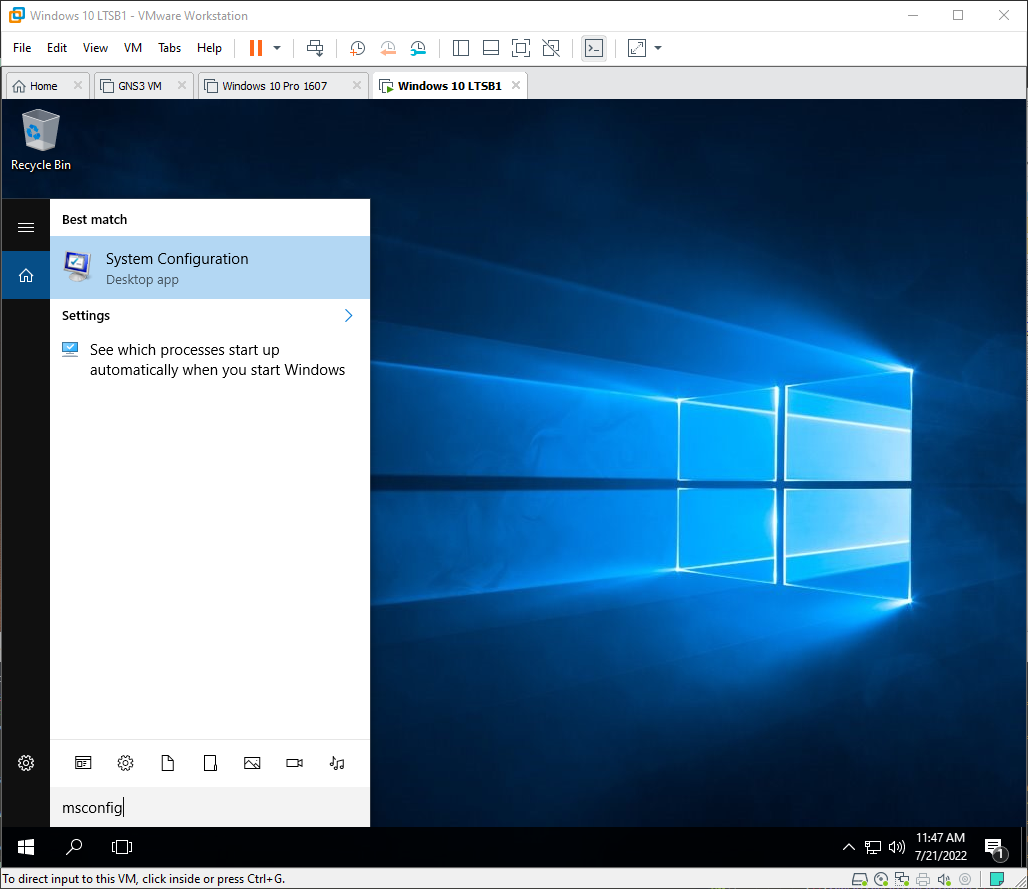
Task: Expand the search hamburger menu
Action: (x=26, y=227)
